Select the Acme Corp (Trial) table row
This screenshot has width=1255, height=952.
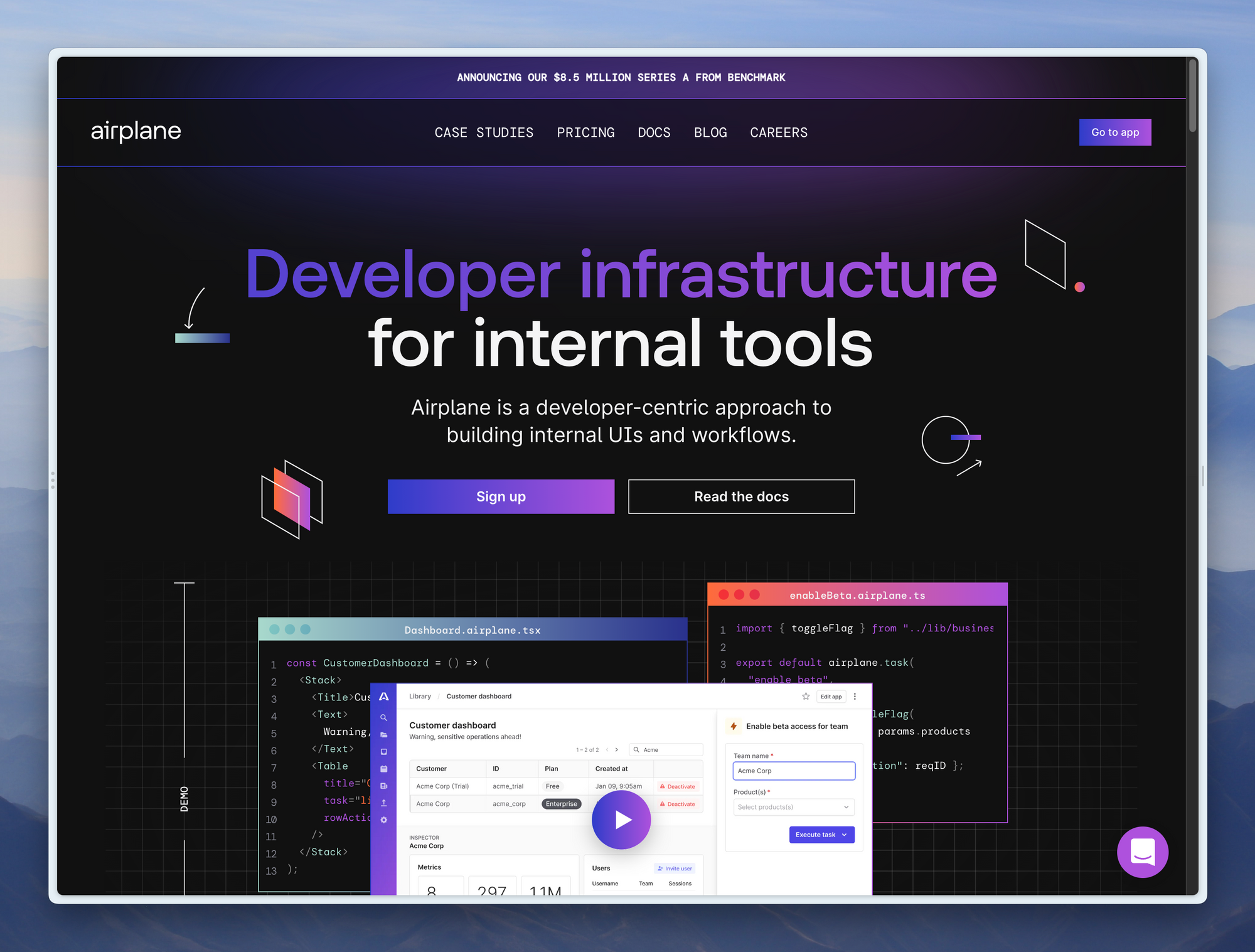coord(556,786)
